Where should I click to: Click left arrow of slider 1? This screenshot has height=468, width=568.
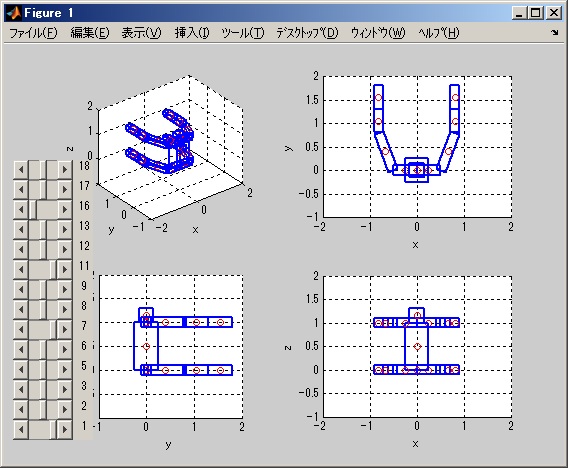(x=21, y=429)
